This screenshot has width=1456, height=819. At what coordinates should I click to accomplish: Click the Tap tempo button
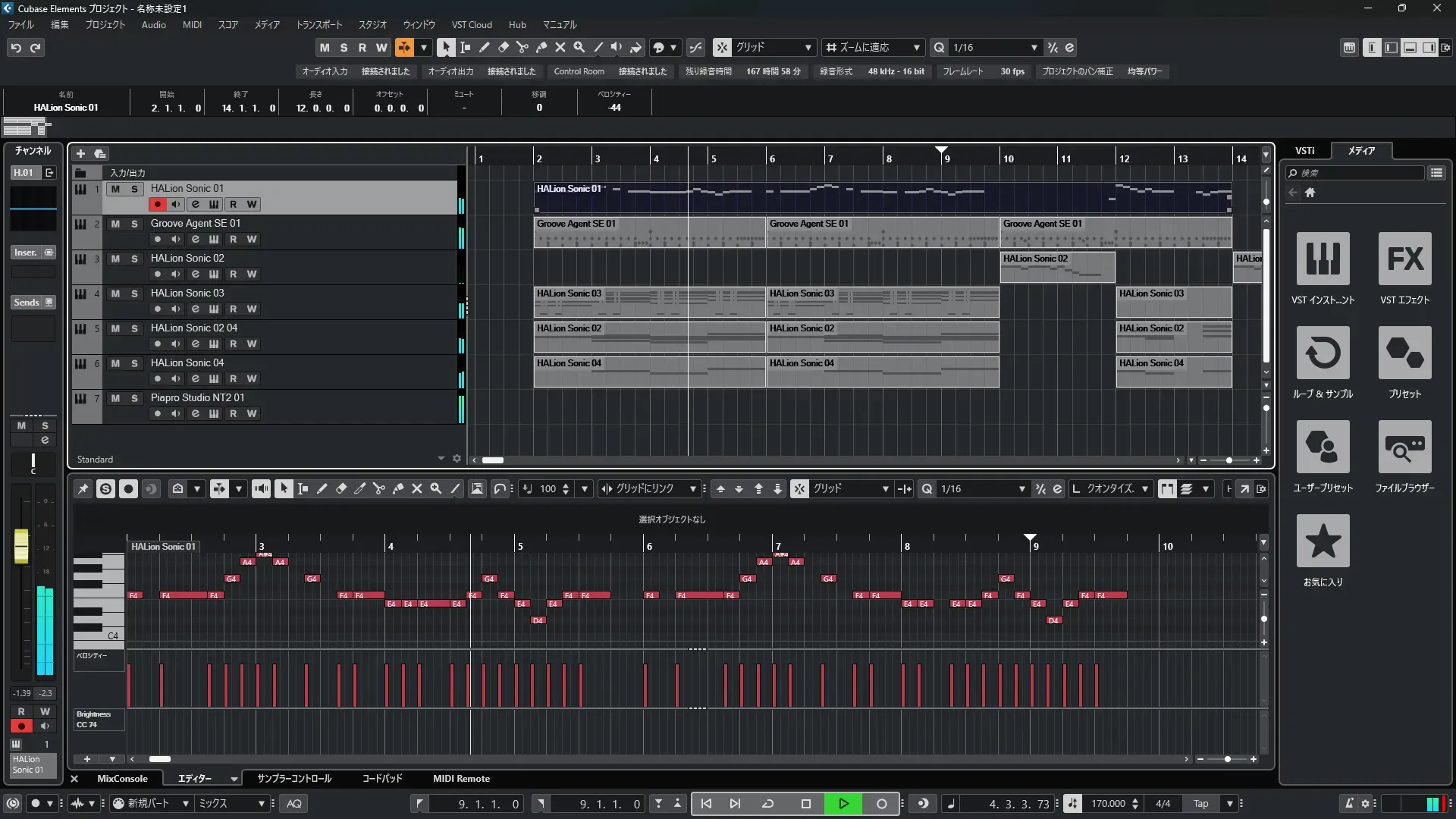(x=1200, y=804)
